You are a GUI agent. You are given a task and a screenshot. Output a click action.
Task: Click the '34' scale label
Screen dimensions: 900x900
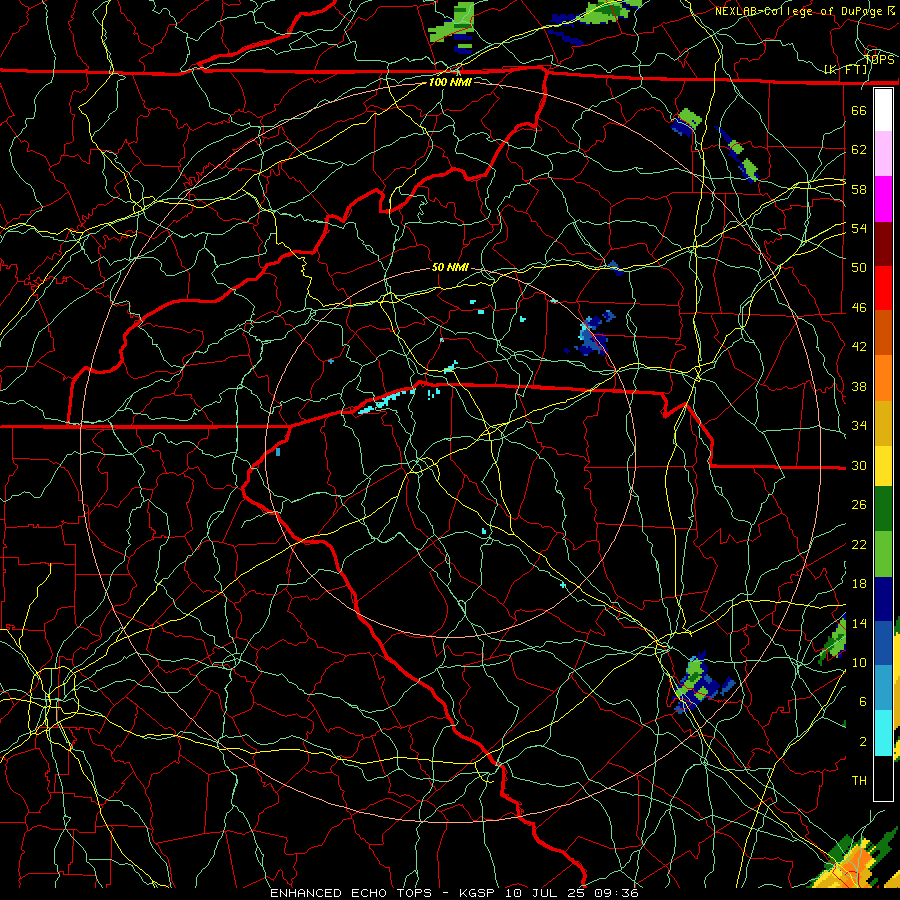coord(859,426)
